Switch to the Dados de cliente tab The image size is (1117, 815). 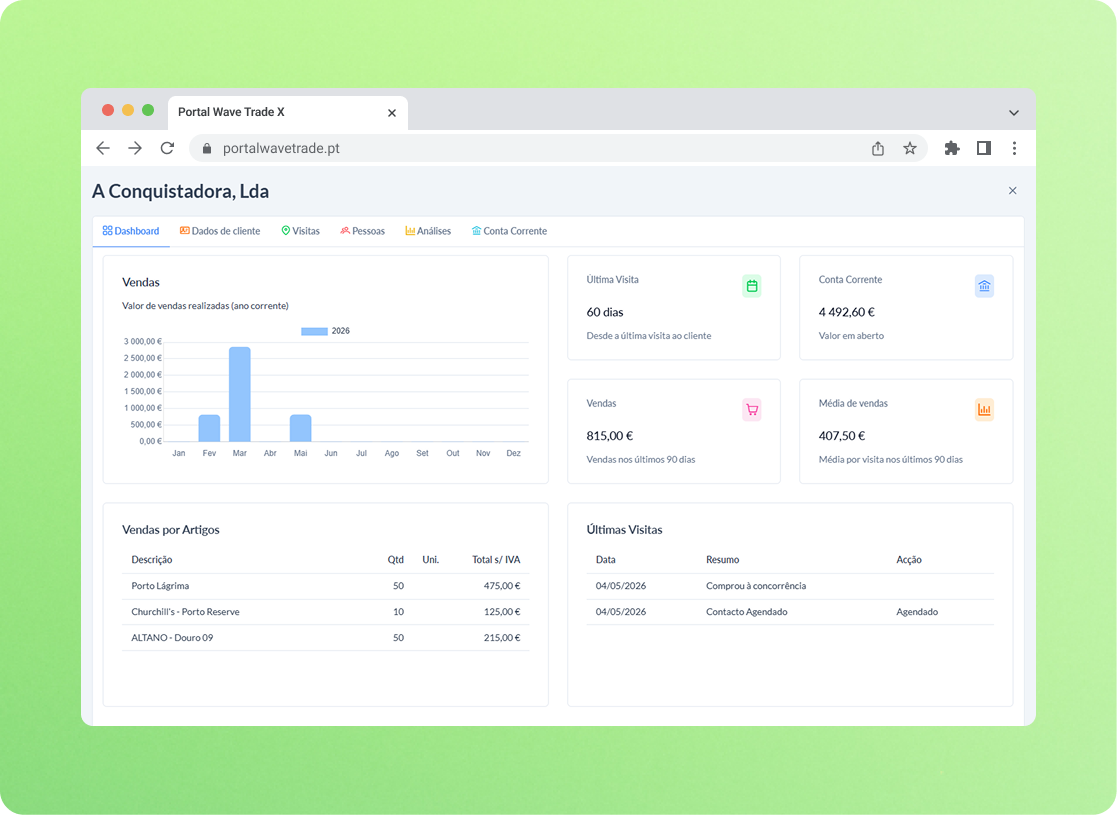(x=219, y=231)
